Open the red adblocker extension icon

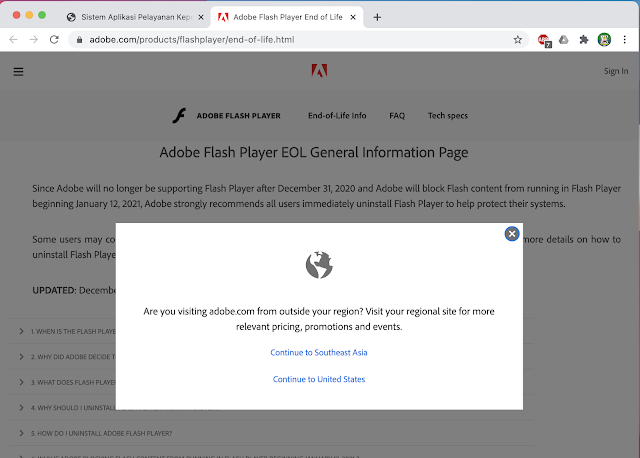point(544,40)
